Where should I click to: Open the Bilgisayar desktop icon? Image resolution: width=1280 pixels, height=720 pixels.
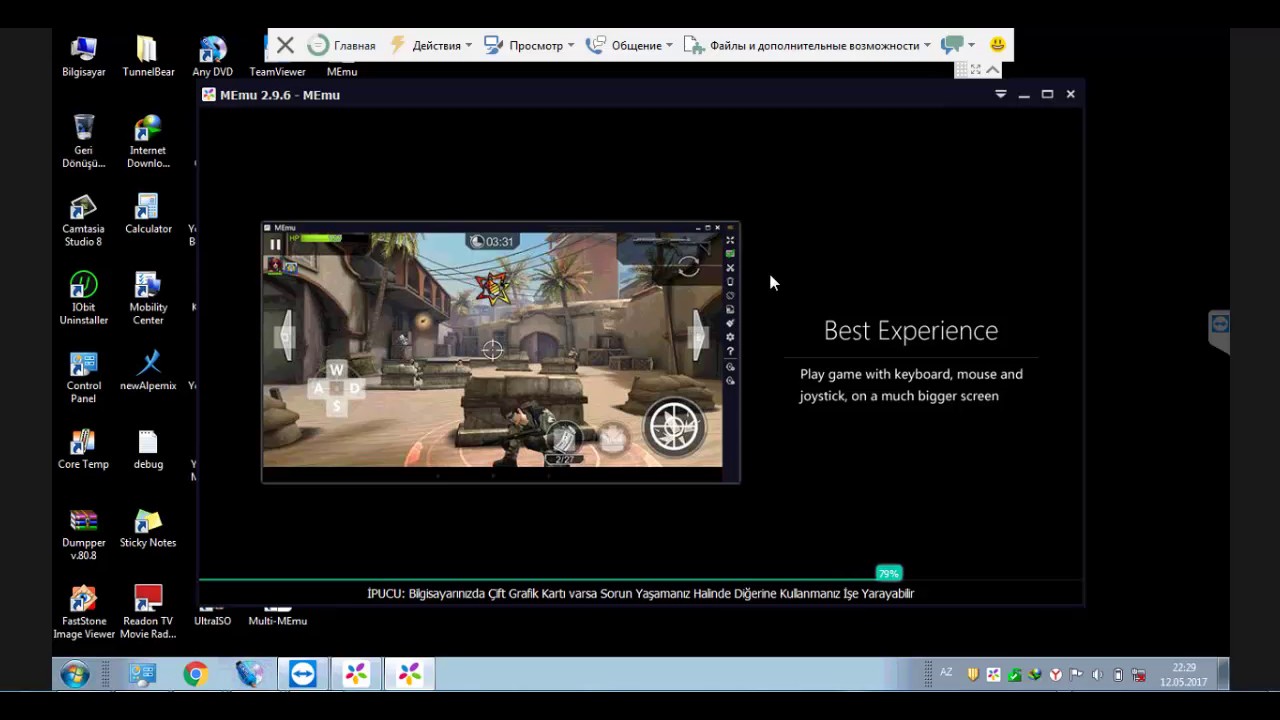(83, 56)
